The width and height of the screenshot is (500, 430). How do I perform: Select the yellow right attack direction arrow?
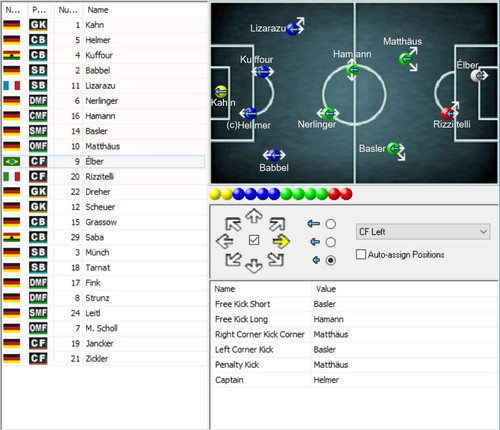pos(281,241)
